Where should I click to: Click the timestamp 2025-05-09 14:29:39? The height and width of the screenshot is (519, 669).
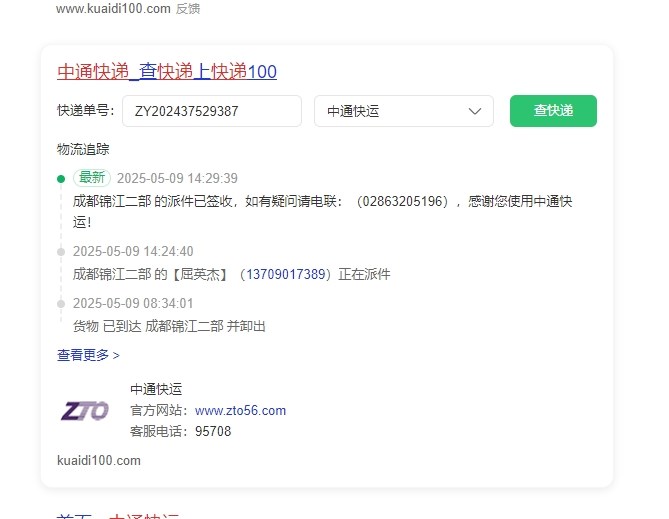(177, 178)
